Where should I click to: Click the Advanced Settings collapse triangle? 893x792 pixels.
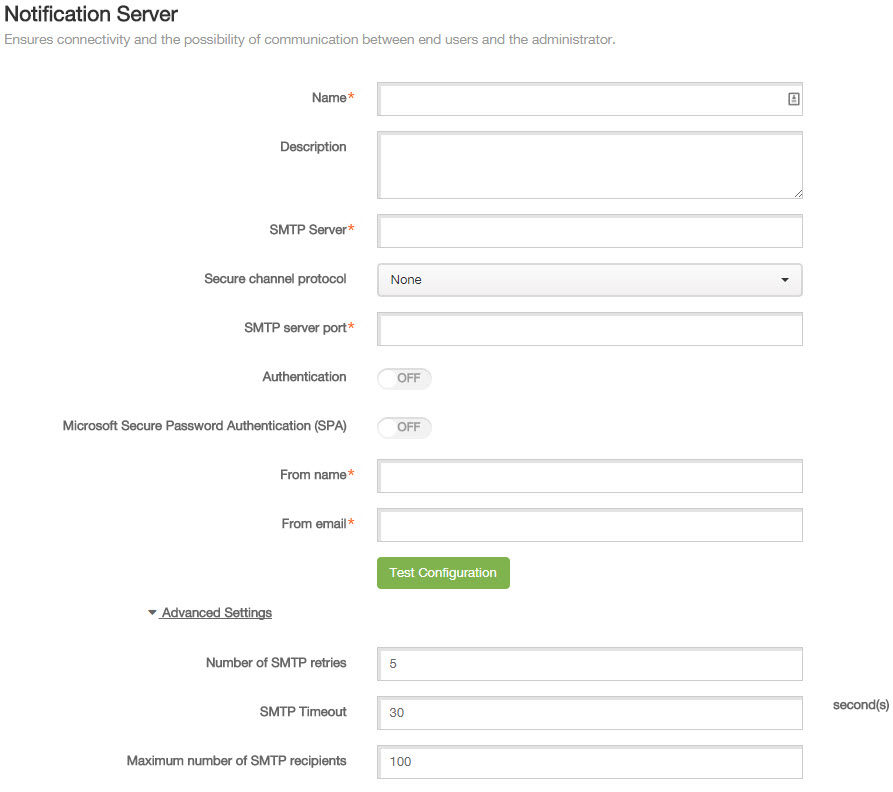pos(152,613)
